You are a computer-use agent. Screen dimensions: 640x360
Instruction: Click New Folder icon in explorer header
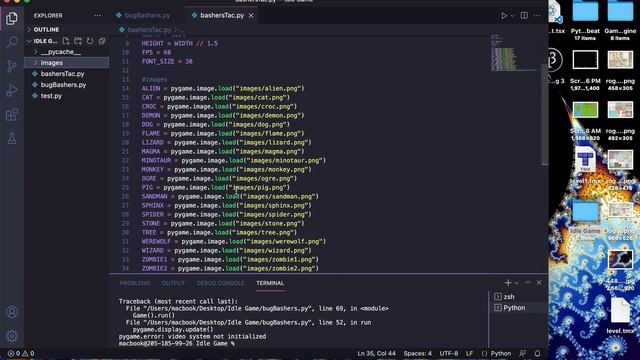(x=78, y=41)
